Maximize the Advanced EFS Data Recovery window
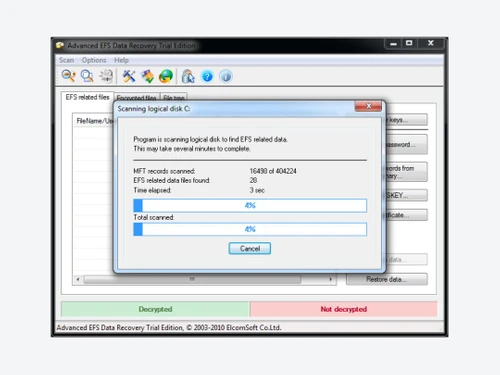 [409, 43]
